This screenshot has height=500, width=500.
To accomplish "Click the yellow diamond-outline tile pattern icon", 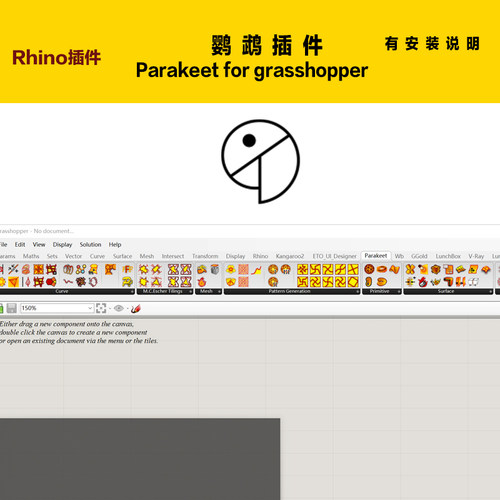I will 353,282.
